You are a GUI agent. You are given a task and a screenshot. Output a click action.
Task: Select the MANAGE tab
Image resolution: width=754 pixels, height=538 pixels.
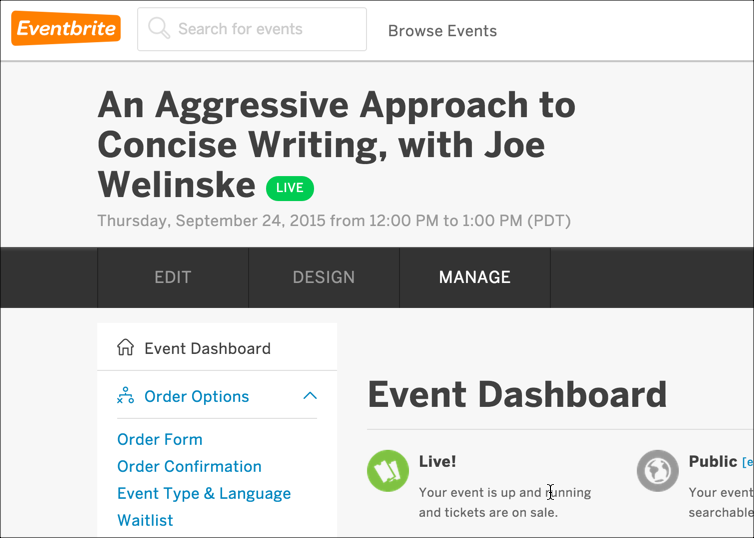click(x=474, y=277)
